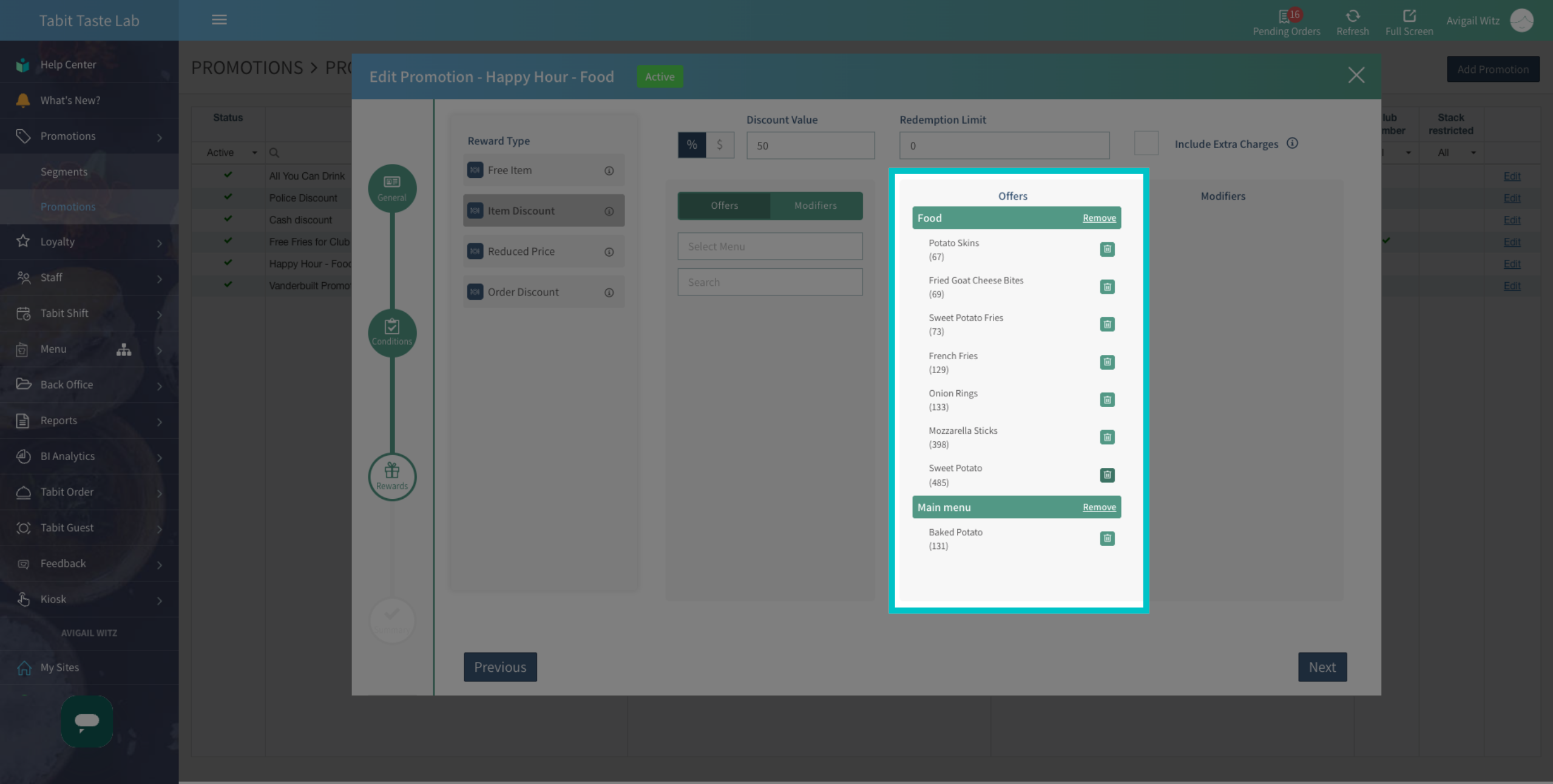Remove Fried Goat Cheese Bites item

click(1107, 287)
